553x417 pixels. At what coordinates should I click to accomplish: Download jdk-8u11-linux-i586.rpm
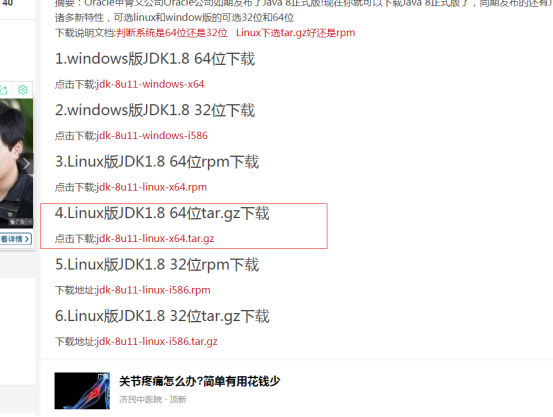click(153, 290)
